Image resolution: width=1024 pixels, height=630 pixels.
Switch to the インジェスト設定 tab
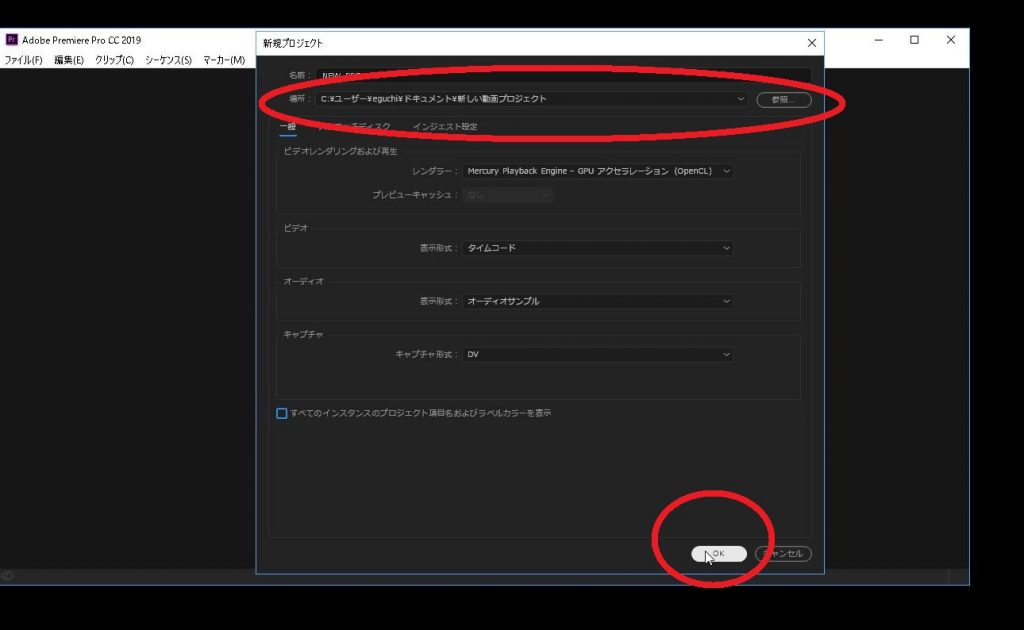445,127
